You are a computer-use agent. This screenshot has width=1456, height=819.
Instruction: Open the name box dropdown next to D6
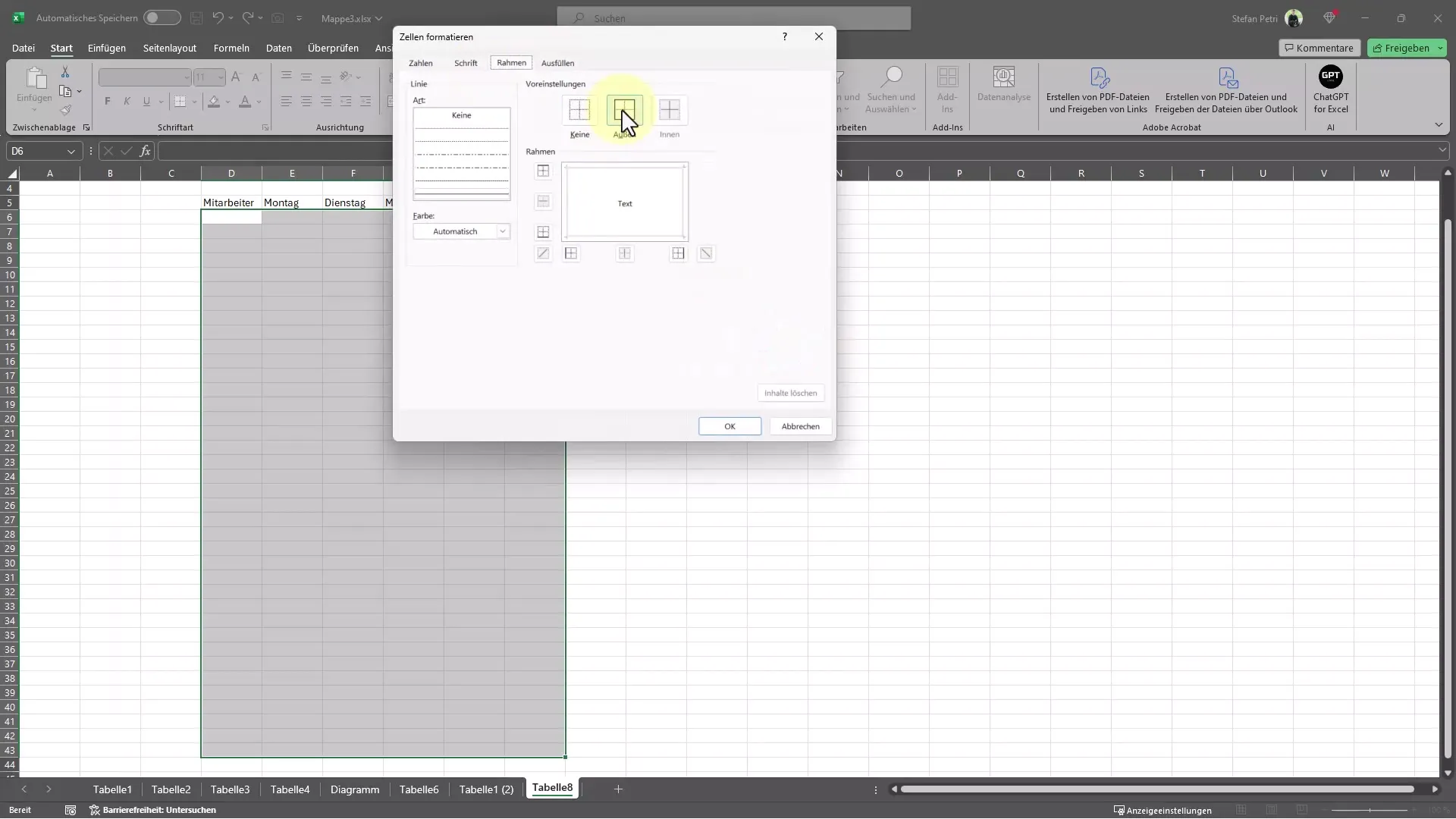pyautogui.click(x=71, y=152)
